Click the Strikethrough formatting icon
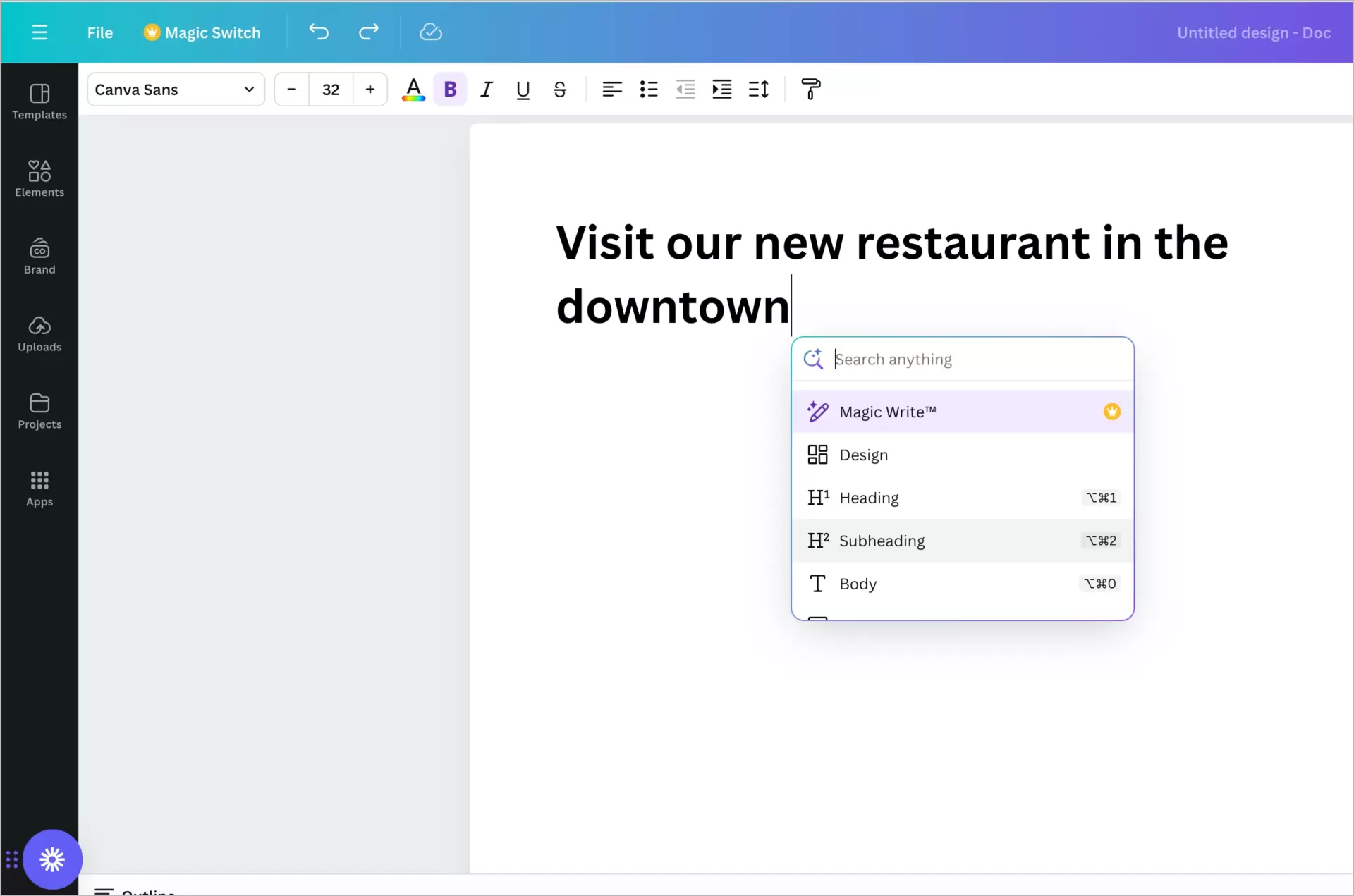The image size is (1354, 896). (x=560, y=89)
